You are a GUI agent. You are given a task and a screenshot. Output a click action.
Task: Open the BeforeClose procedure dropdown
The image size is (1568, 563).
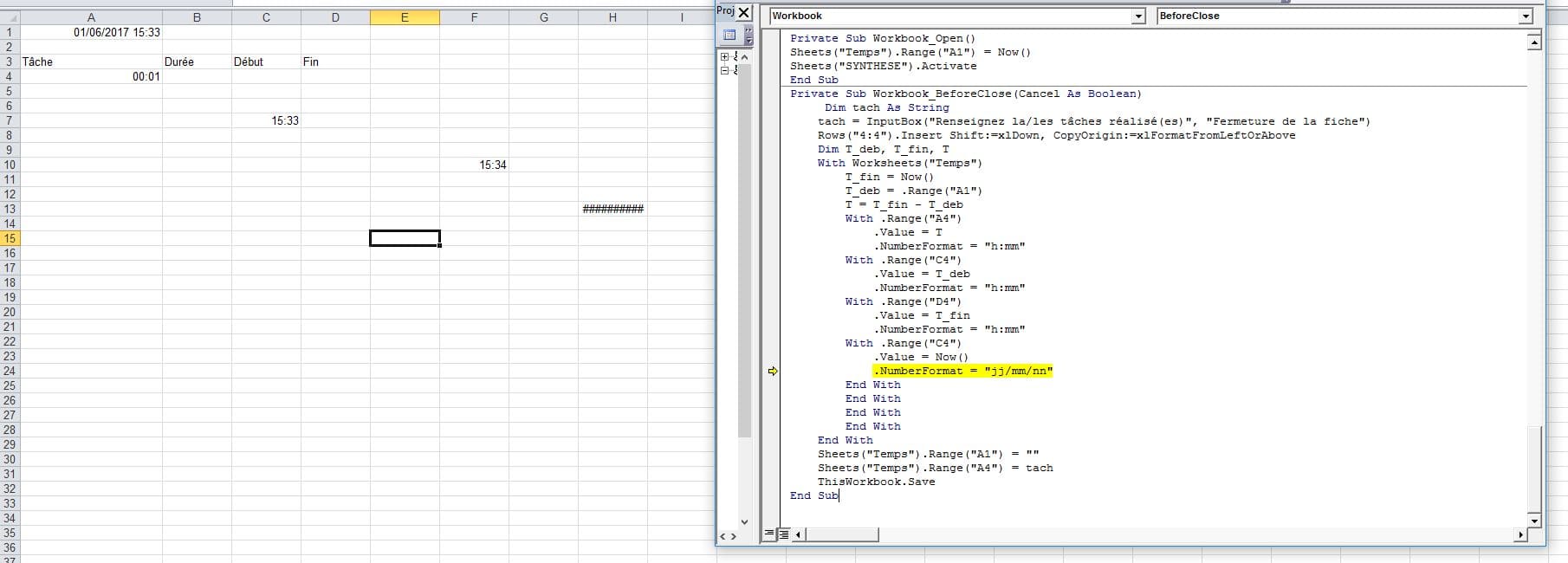[x=1526, y=16]
